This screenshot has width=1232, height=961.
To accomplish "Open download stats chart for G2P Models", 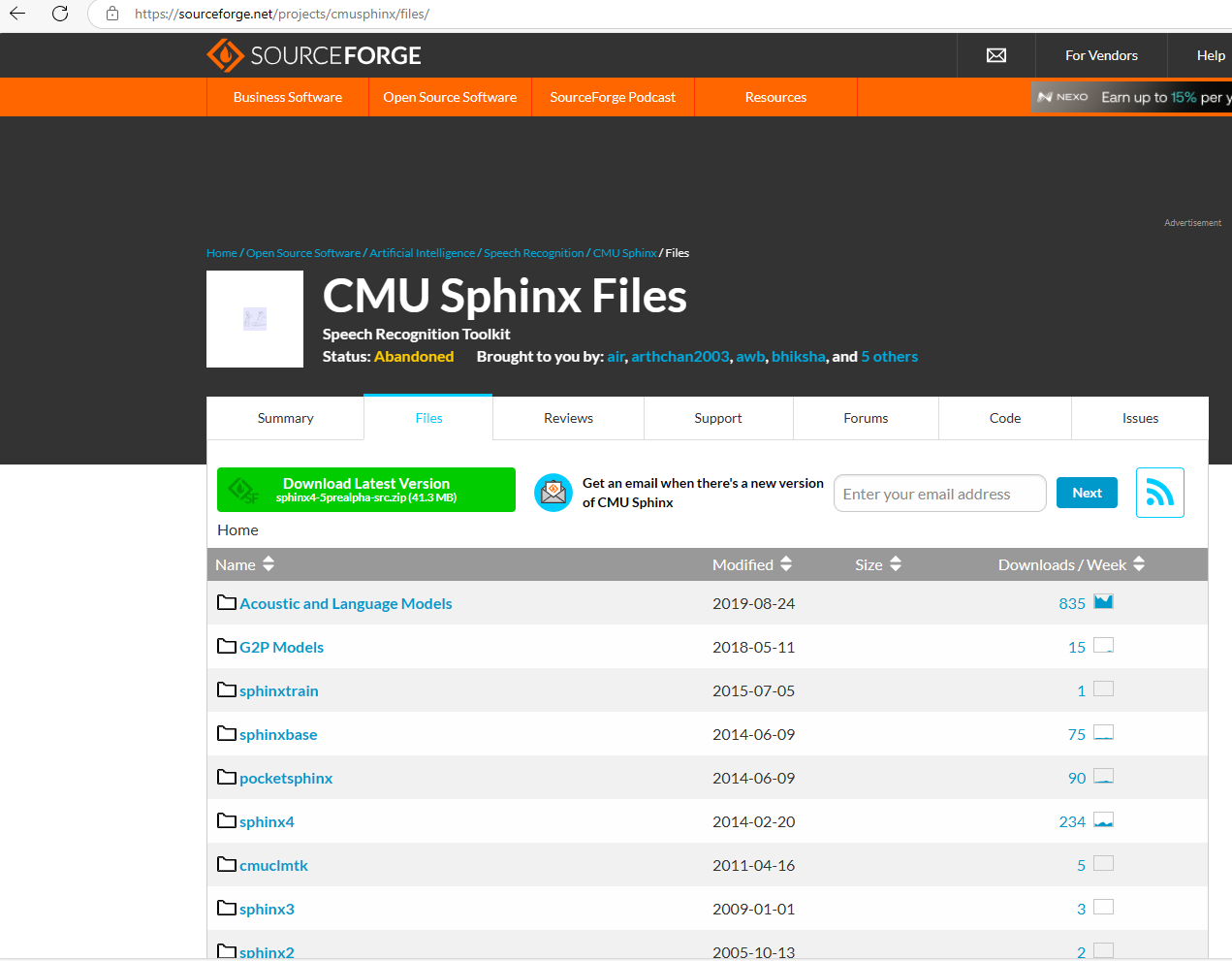I will point(1103,646).
